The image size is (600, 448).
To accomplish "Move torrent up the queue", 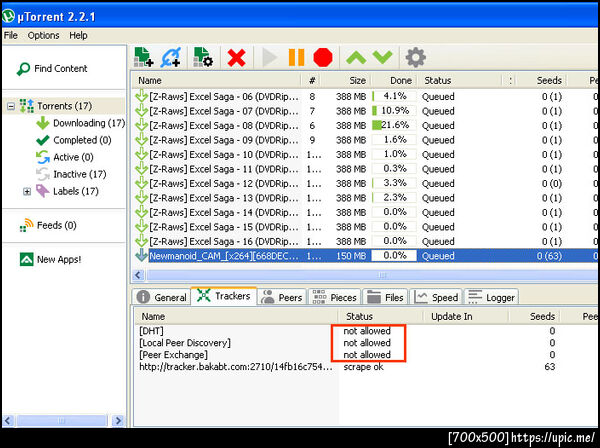I will [356, 58].
